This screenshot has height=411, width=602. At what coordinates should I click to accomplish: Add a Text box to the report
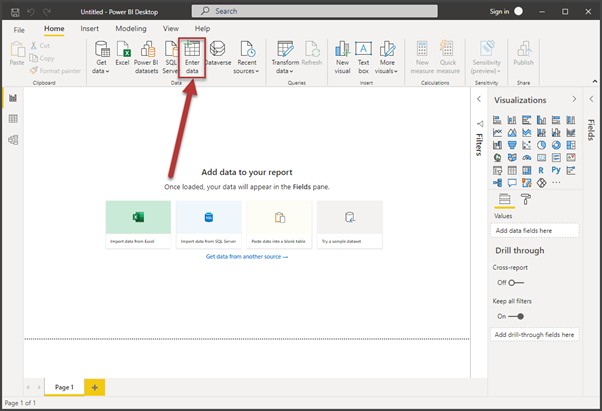pyautogui.click(x=363, y=58)
